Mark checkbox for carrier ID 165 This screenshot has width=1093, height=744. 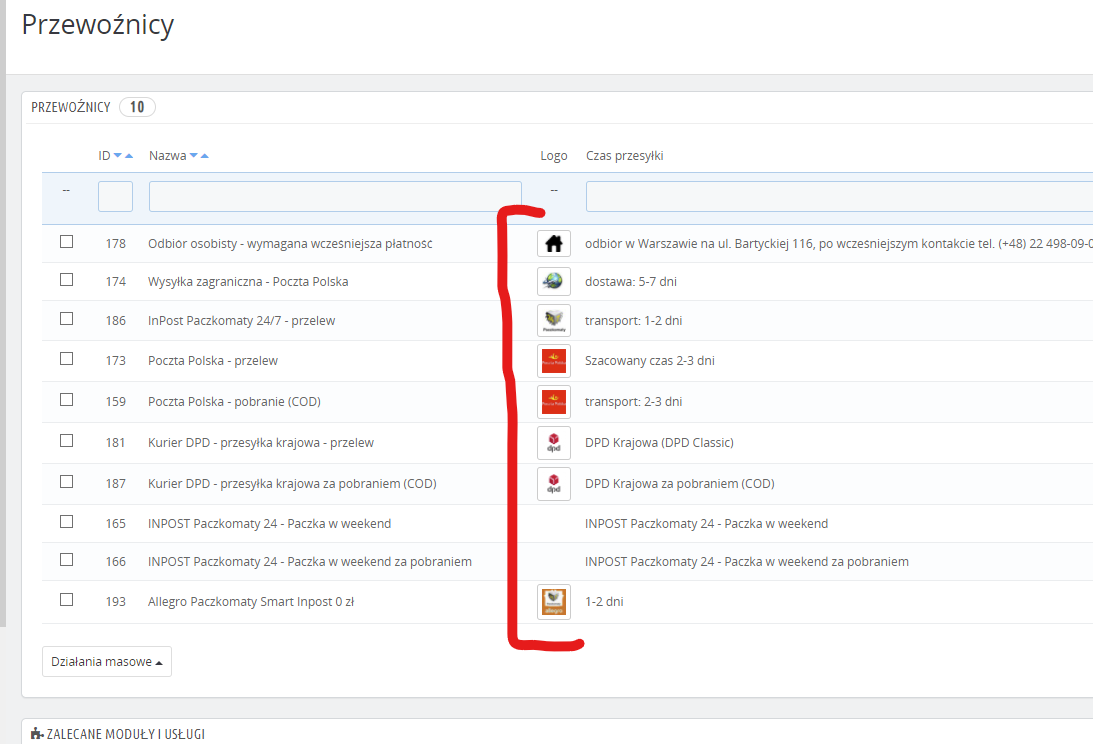pos(66,522)
